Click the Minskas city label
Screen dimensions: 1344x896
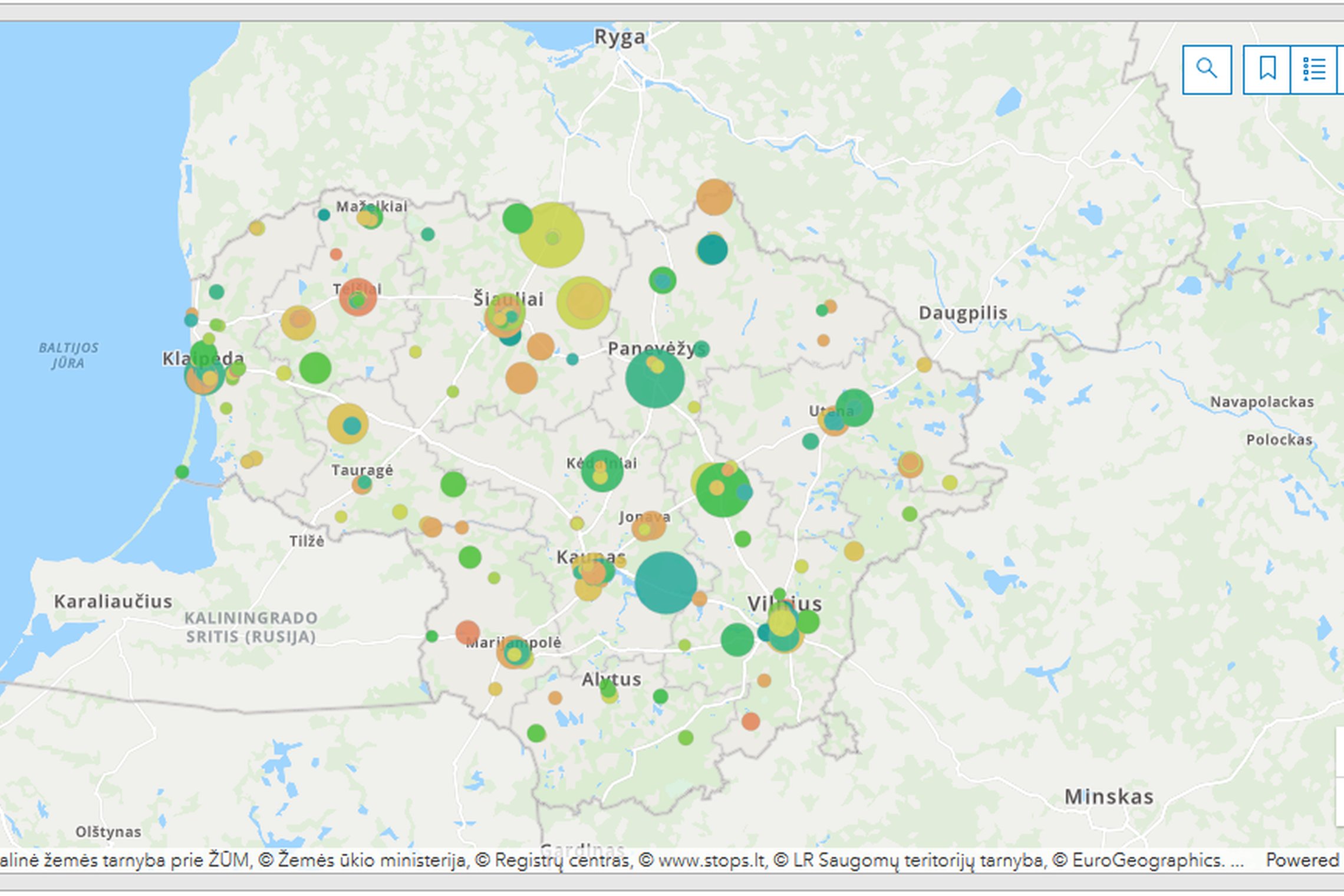point(1109,796)
